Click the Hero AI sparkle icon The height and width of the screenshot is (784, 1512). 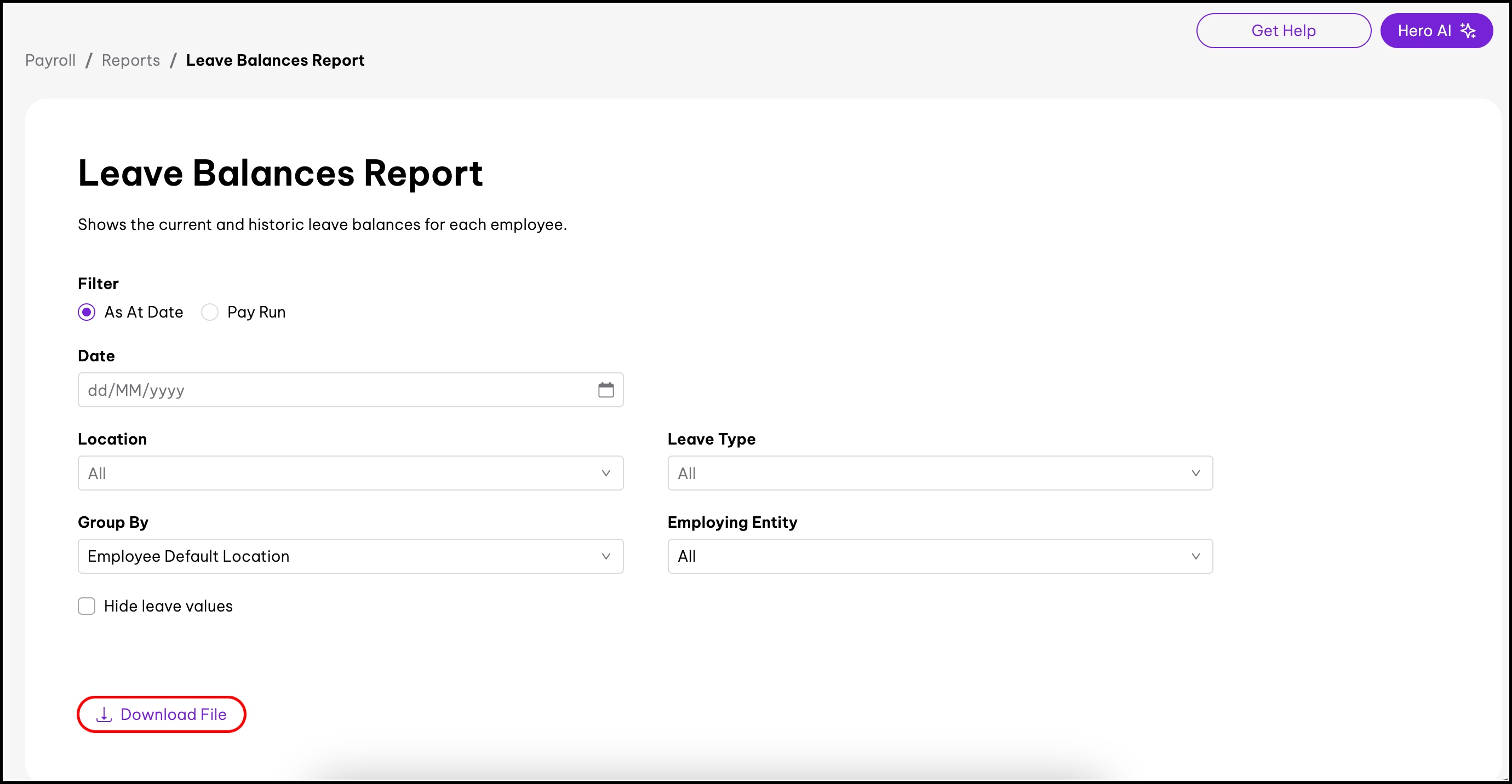click(1468, 31)
